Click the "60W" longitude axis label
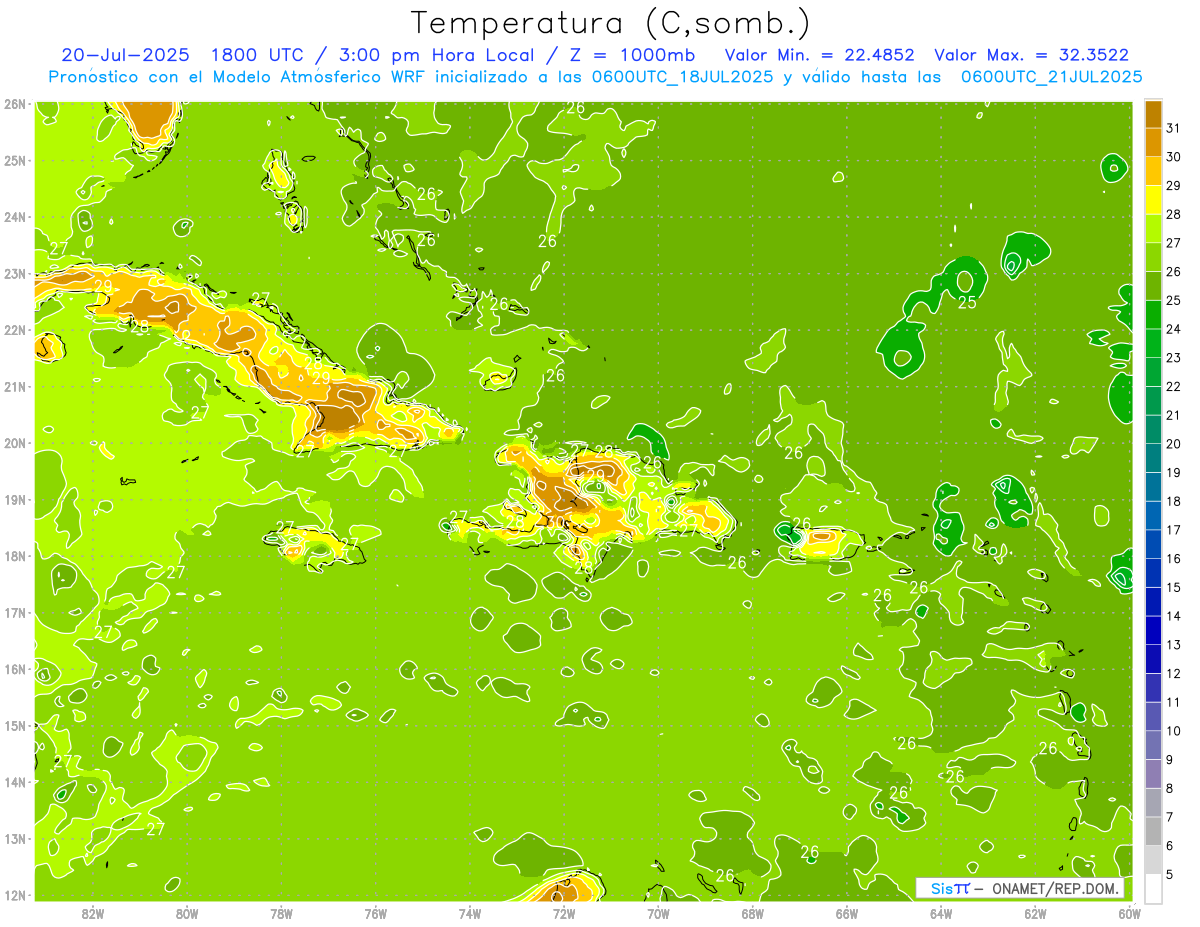 pyautogui.click(x=1130, y=913)
